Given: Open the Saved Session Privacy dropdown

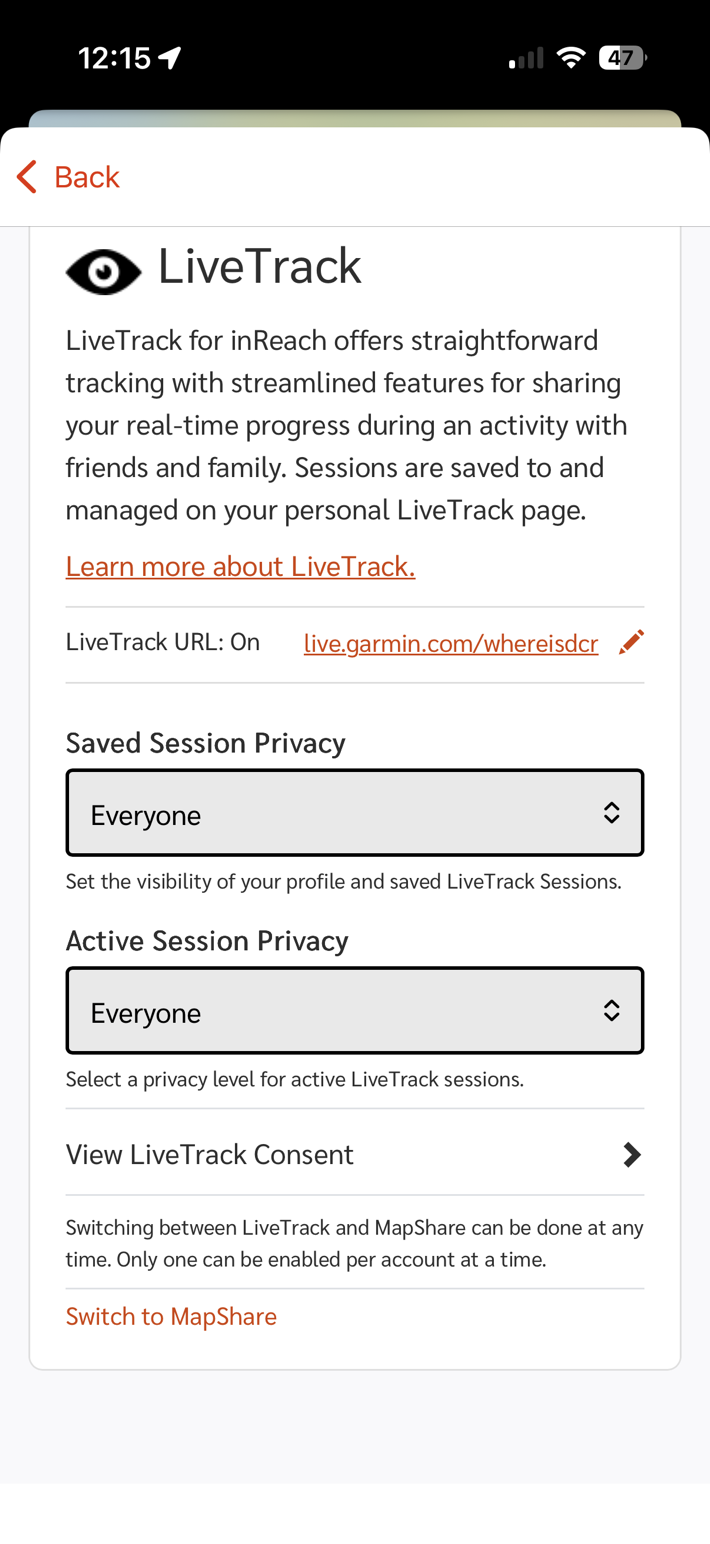Looking at the screenshot, I should pyautogui.click(x=354, y=813).
